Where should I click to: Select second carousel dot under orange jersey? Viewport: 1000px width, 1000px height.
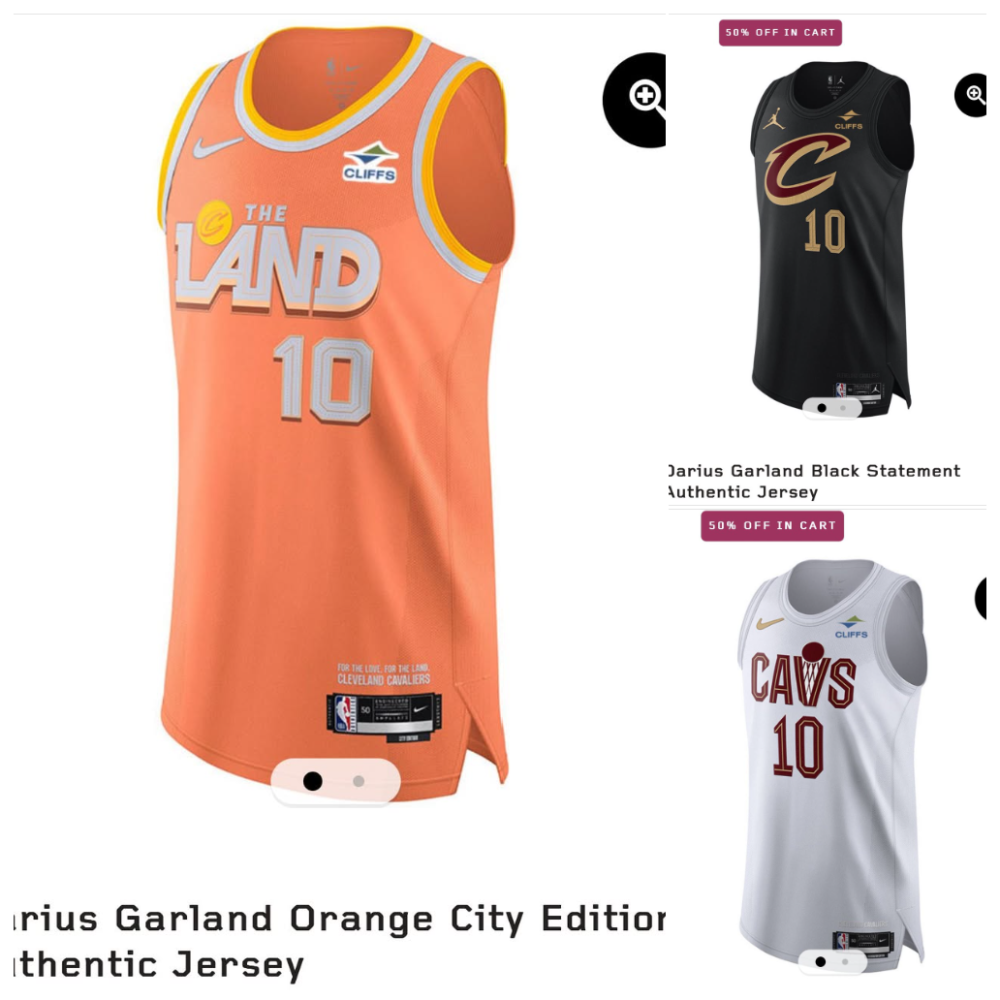358,781
